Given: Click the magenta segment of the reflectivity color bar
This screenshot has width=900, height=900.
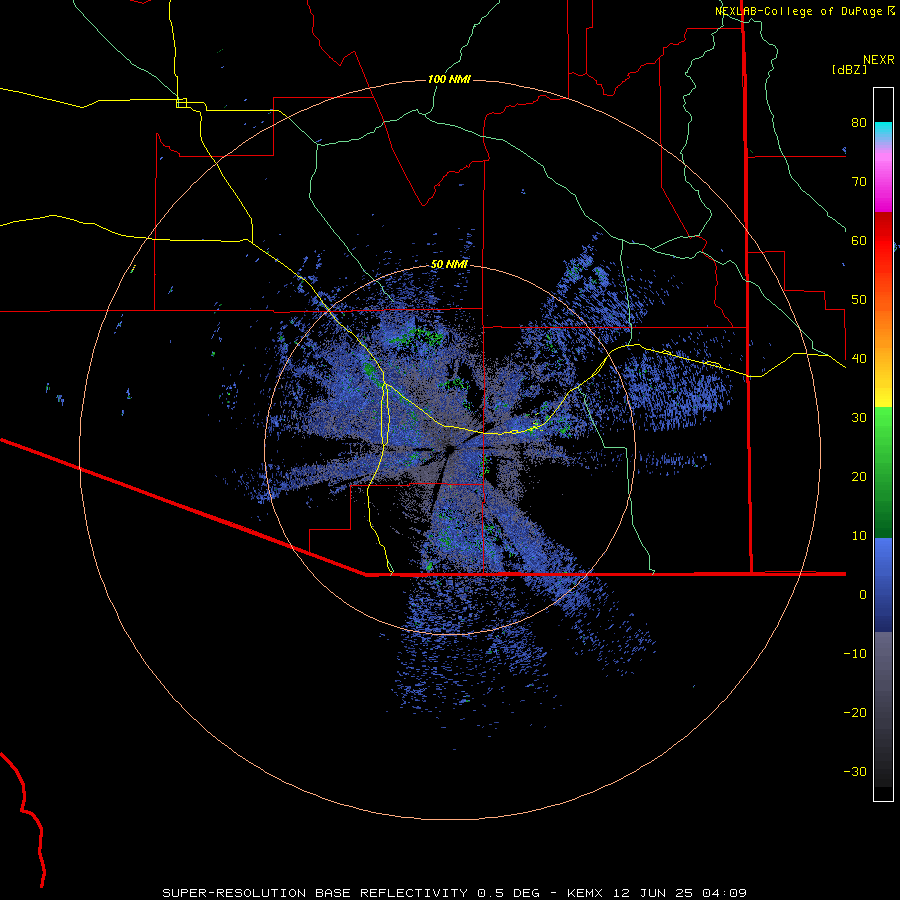Looking at the screenshot, I should [883, 184].
